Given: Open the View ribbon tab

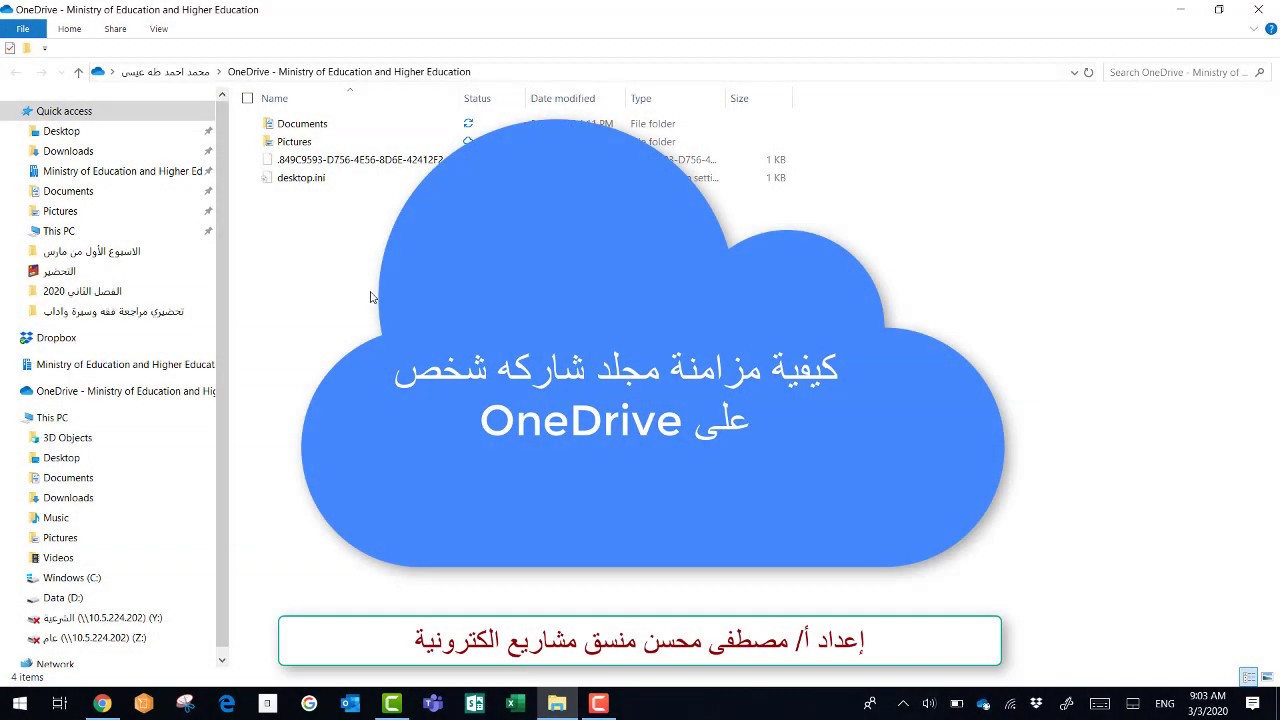Looking at the screenshot, I should 159,29.
